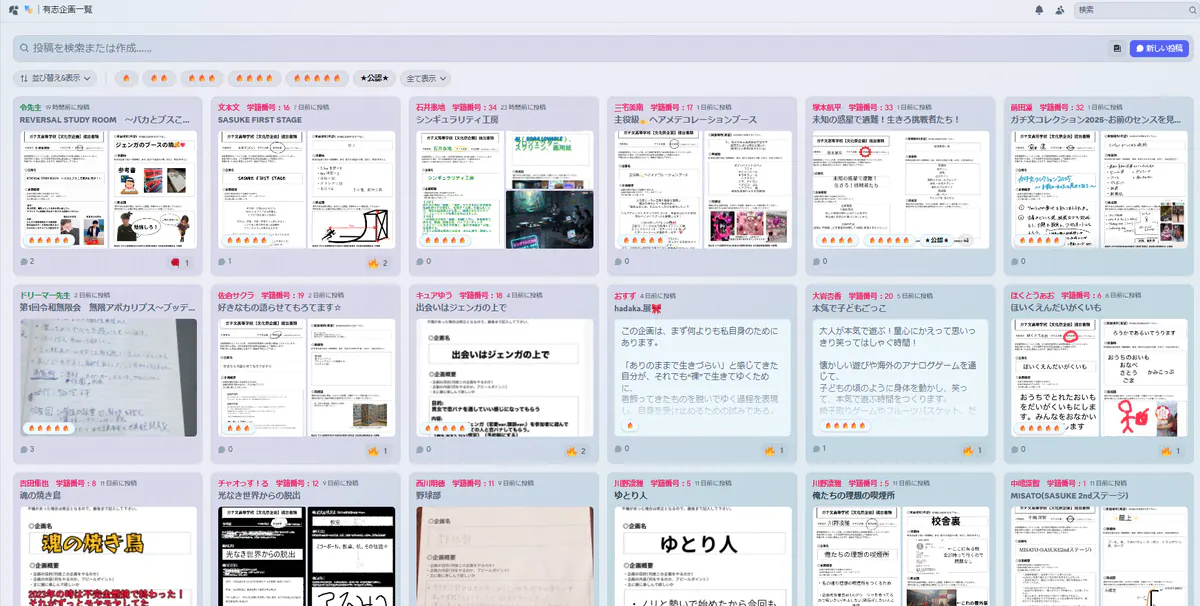Screen dimensions: 1200x606
Task: Open post title hadaka.展
Action: click(639, 308)
